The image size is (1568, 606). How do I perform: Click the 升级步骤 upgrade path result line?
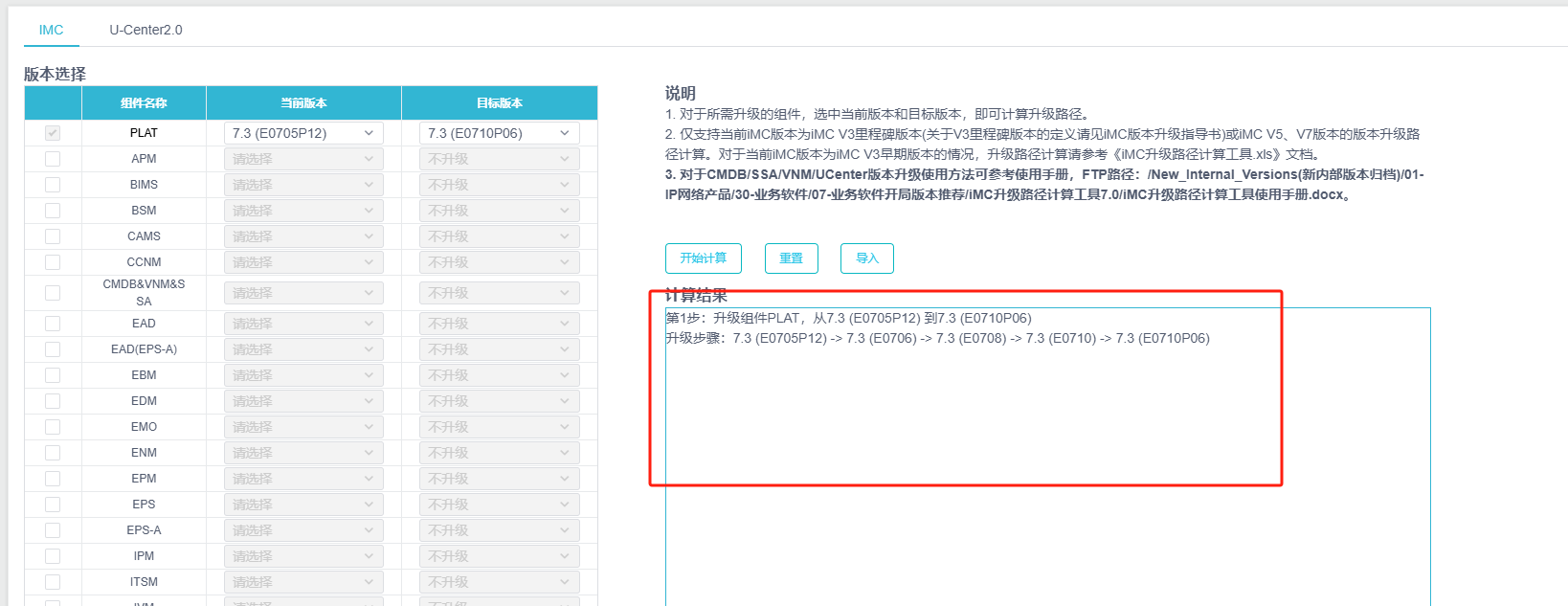click(x=937, y=338)
